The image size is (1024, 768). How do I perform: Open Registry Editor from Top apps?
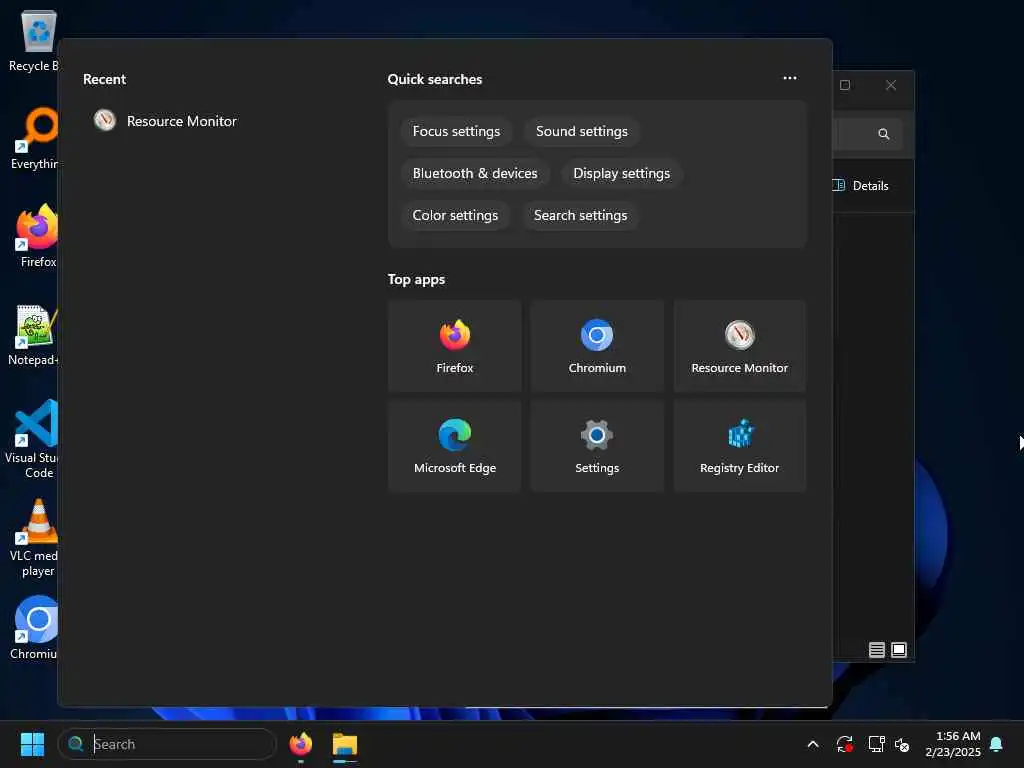pyautogui.click(x=739, y=445)
